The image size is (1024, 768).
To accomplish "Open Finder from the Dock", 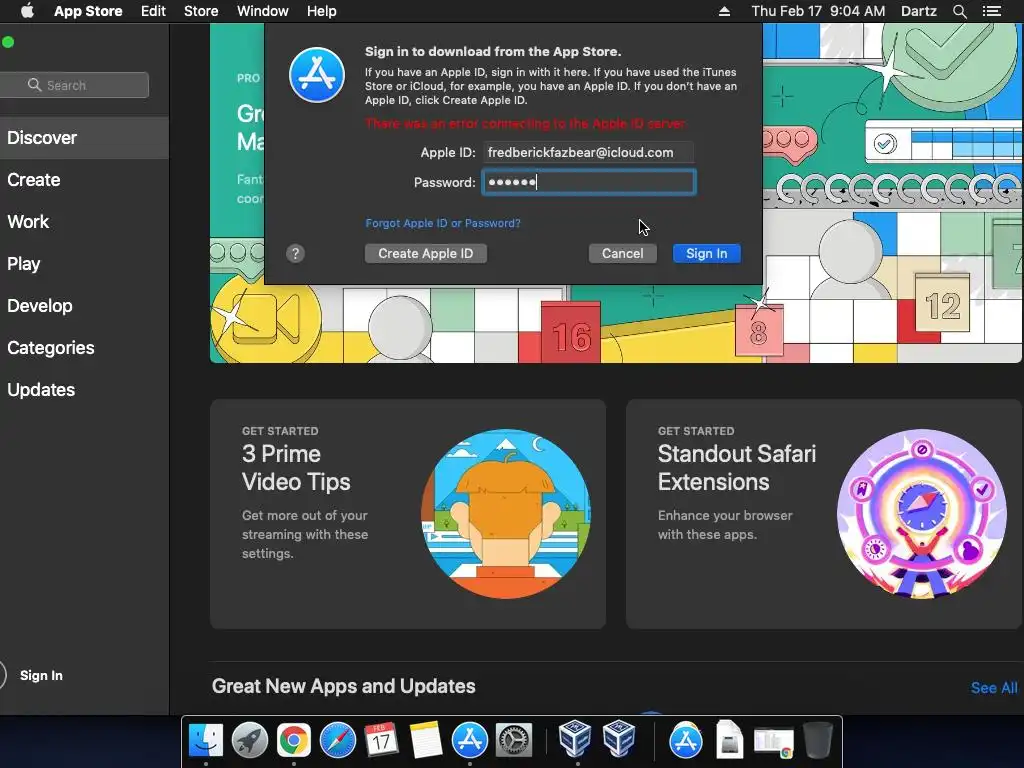I will [x=206, y=741].
